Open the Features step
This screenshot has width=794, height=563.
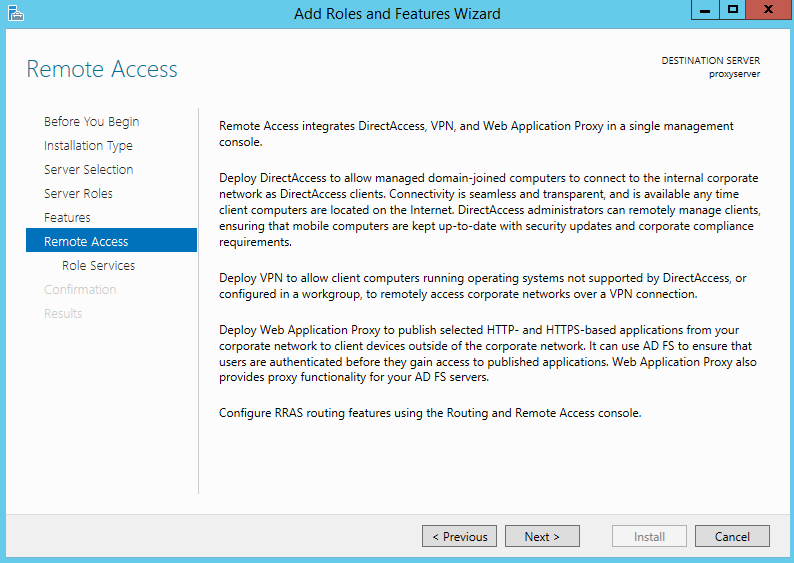point(67,218)
